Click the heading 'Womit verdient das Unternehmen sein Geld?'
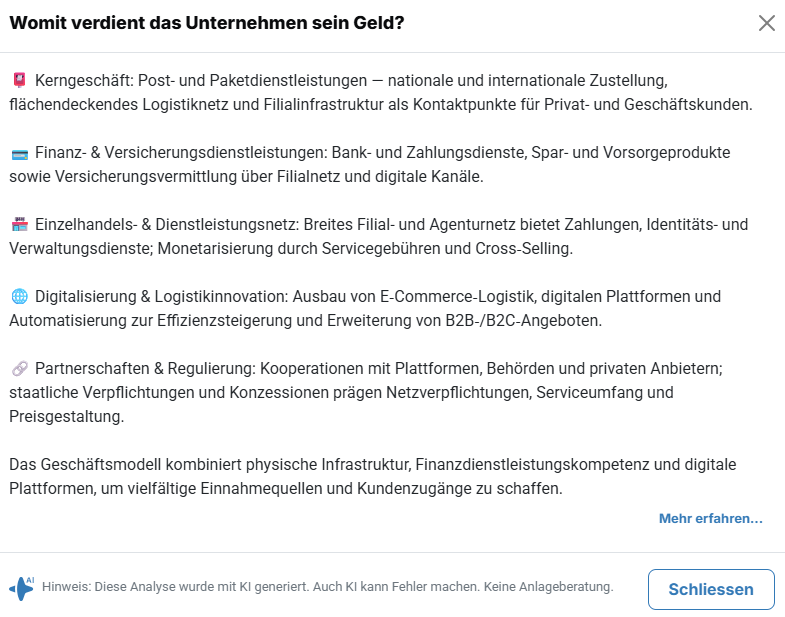 [x=207, y=23]
